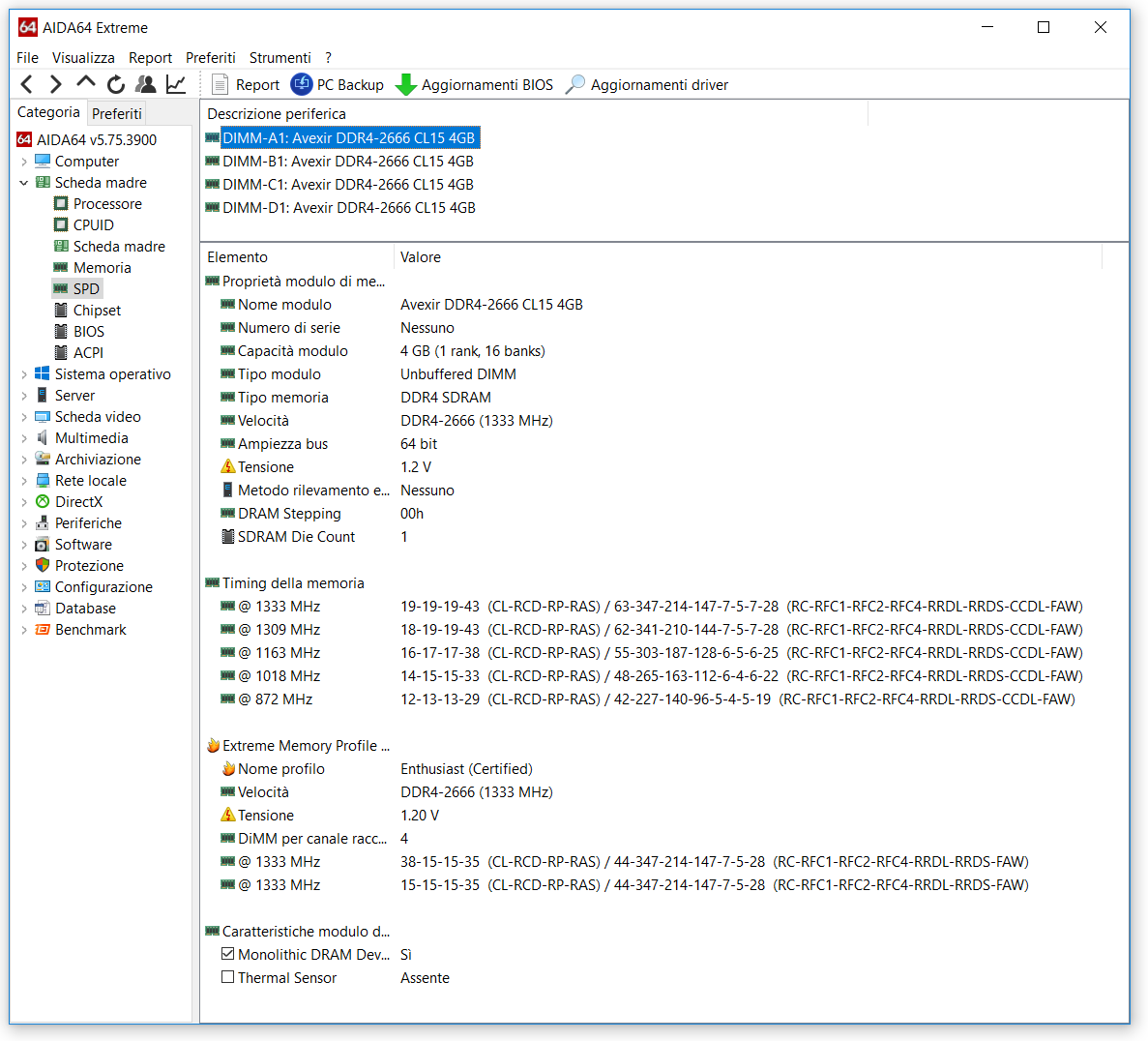This screenshot has height=1041, width=1148.
Task: Select the @ 872 MHz timing row
Action: 664,699
